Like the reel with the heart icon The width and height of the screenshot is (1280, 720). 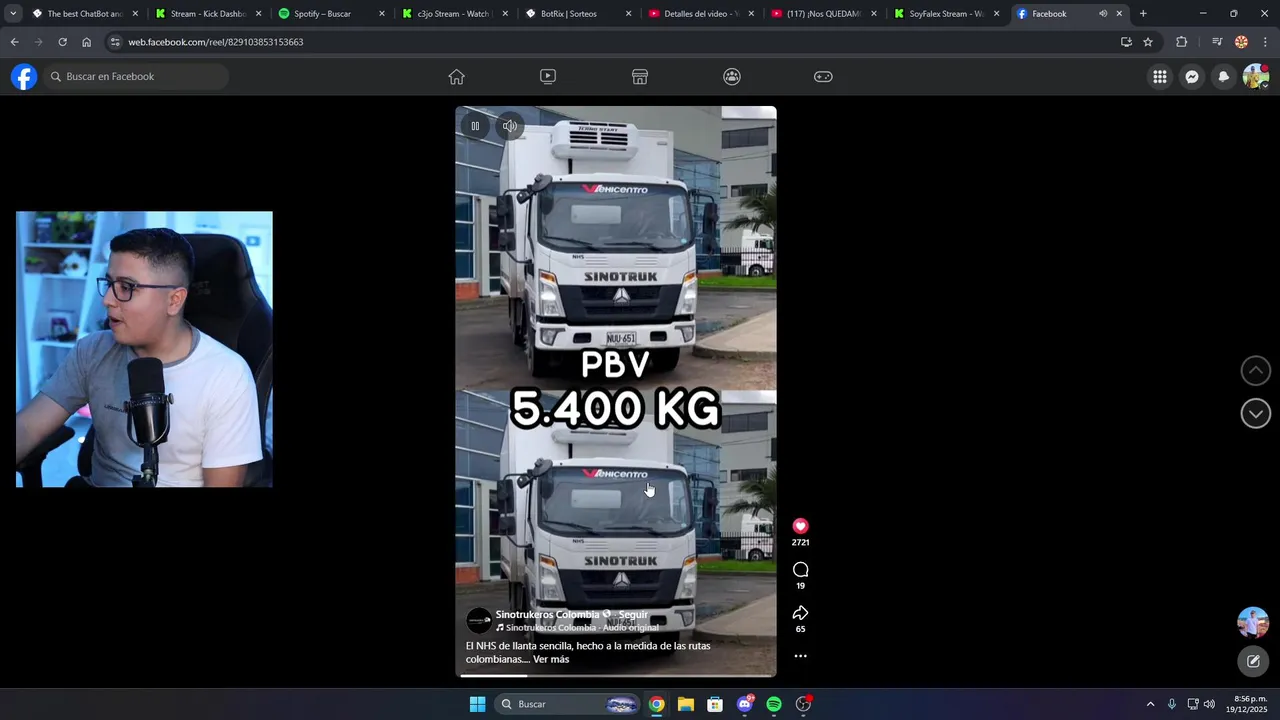point(800,526)
